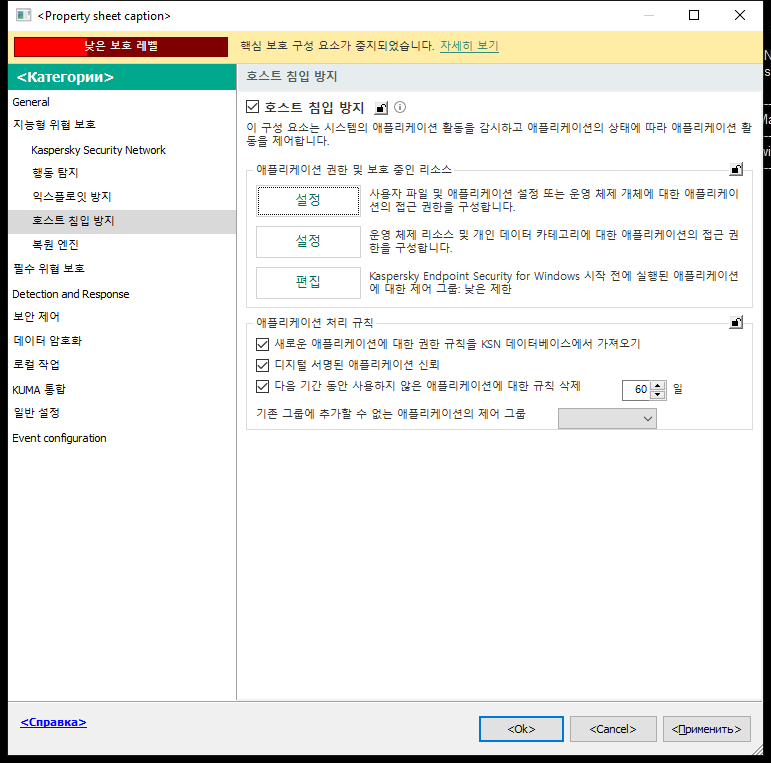Toggle KSN 데이터베이스에서 가져오기 checkbox
This screenshot has height=763, width=771.
[263, 344]
